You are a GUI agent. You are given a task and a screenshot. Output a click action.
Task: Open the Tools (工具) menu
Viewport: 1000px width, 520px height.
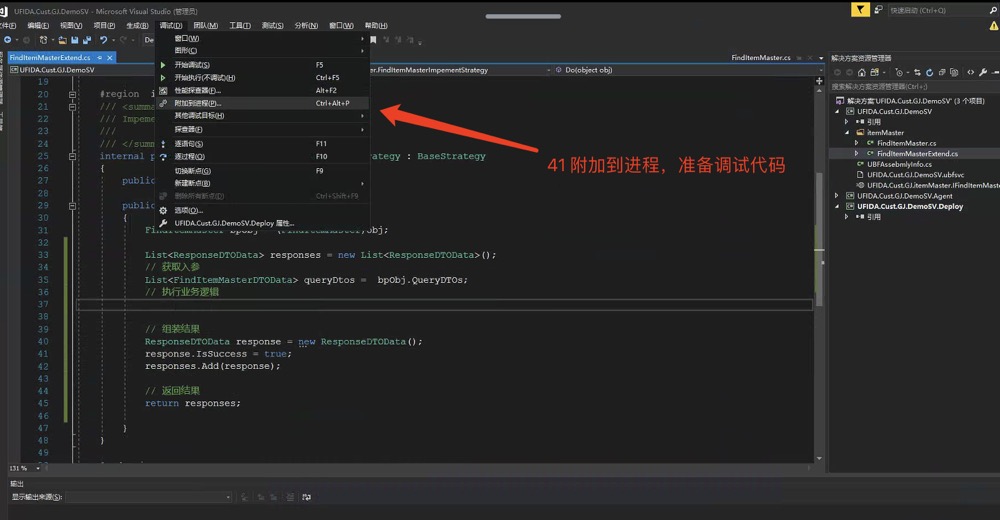click(x=239, y=25)
